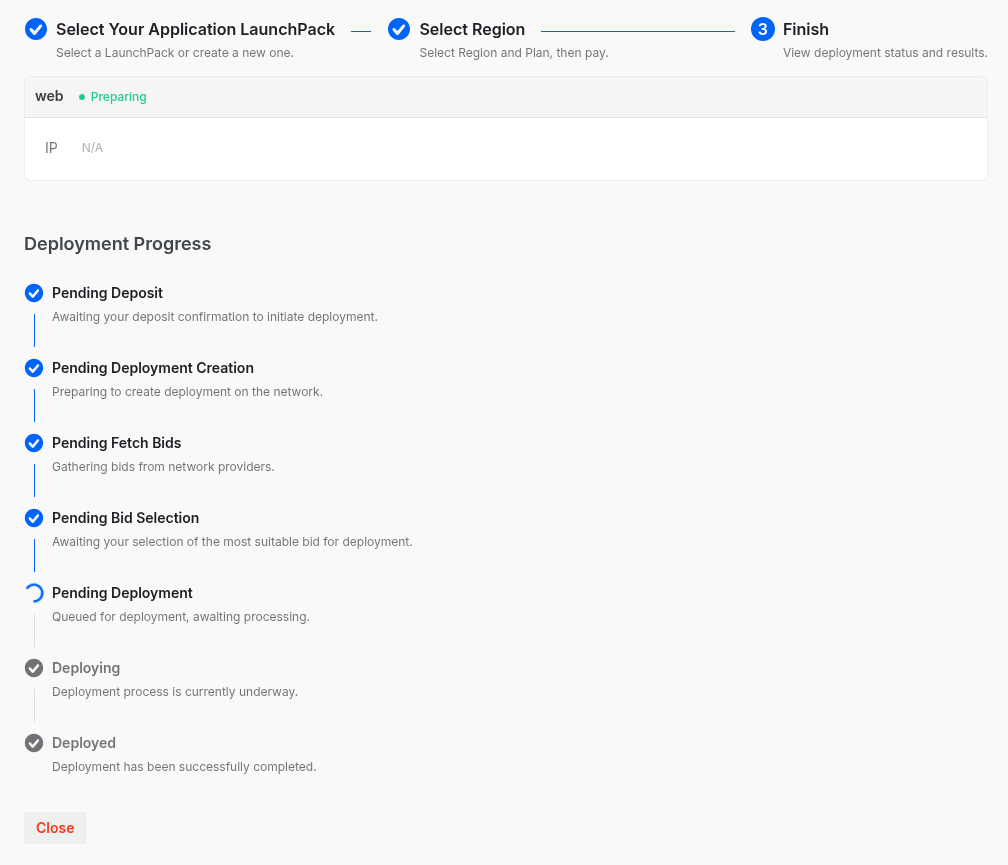Click the N/A IP address field
Viewport: 1008px width, 865px height.
[92, 147]
